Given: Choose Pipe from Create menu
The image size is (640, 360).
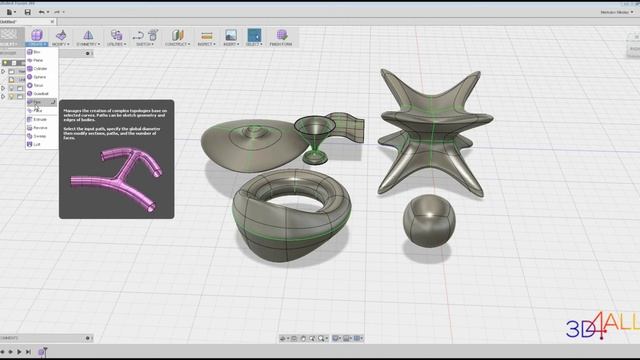Looking at the screenshot, I should pyautogui.click(x=42, y=102).
